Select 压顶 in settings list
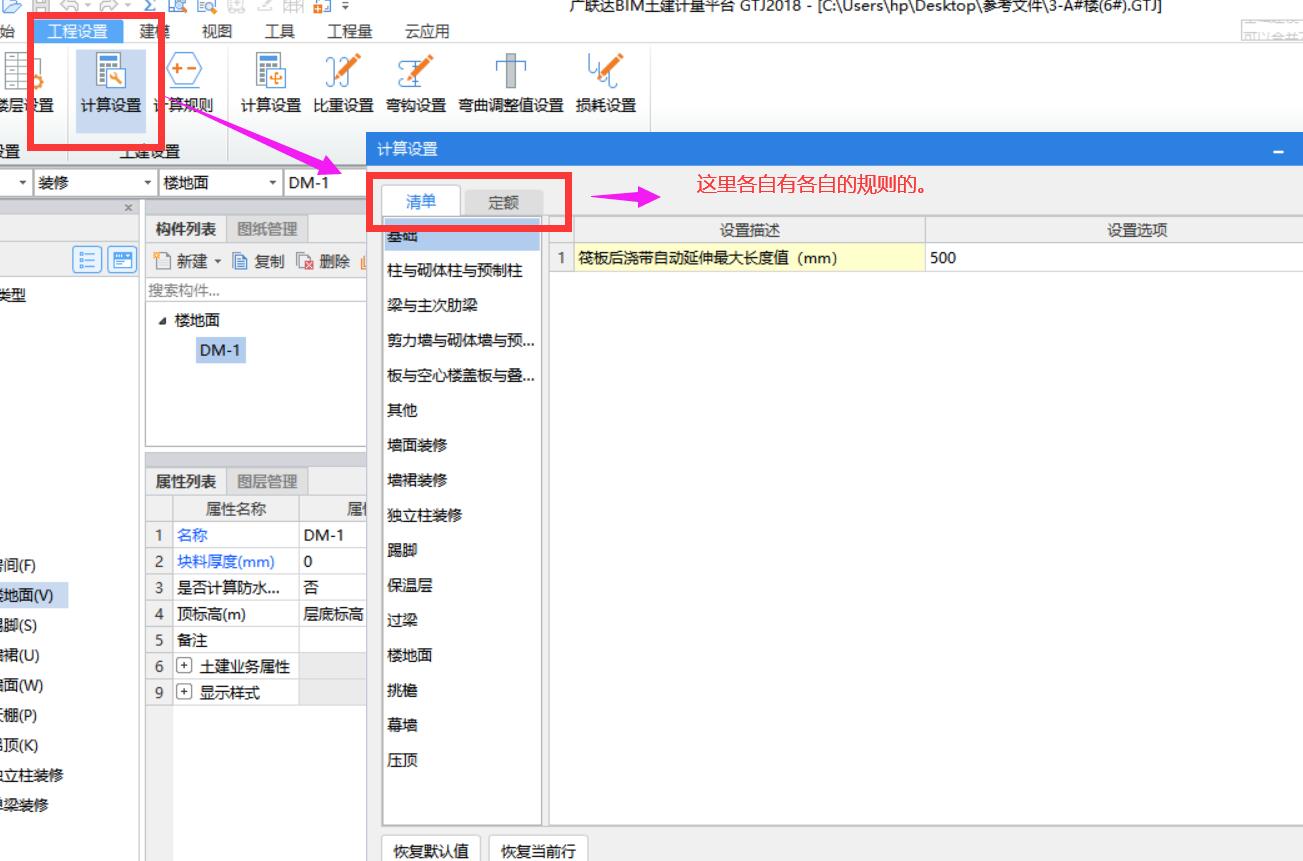The height and width of the screenshot is (861, 1303). pyautogui.click(x=461, y=760)
